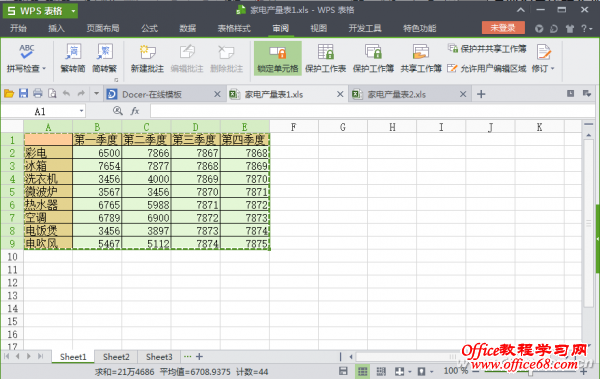Screen dimensions: 600x379
Task: Expand the quick access toolbar dropdown
Action: point(96,93)
